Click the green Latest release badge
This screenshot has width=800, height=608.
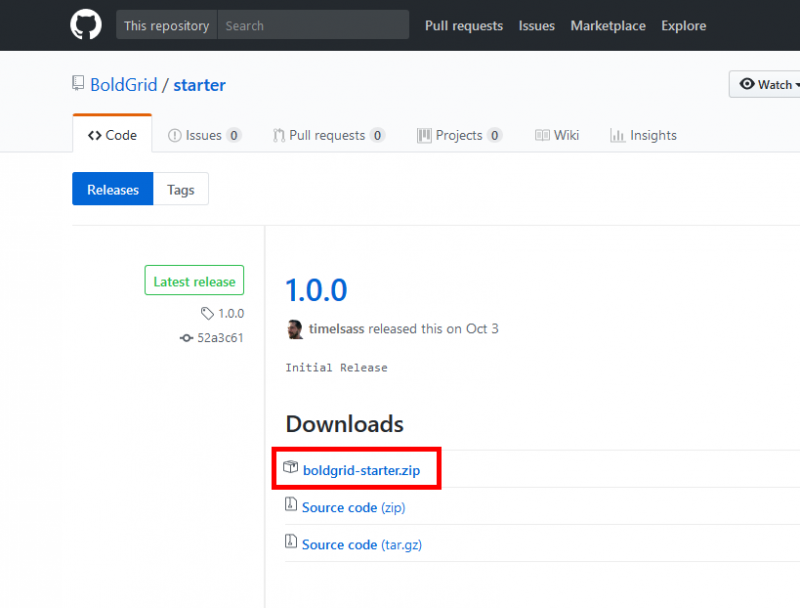coord(194,280)
